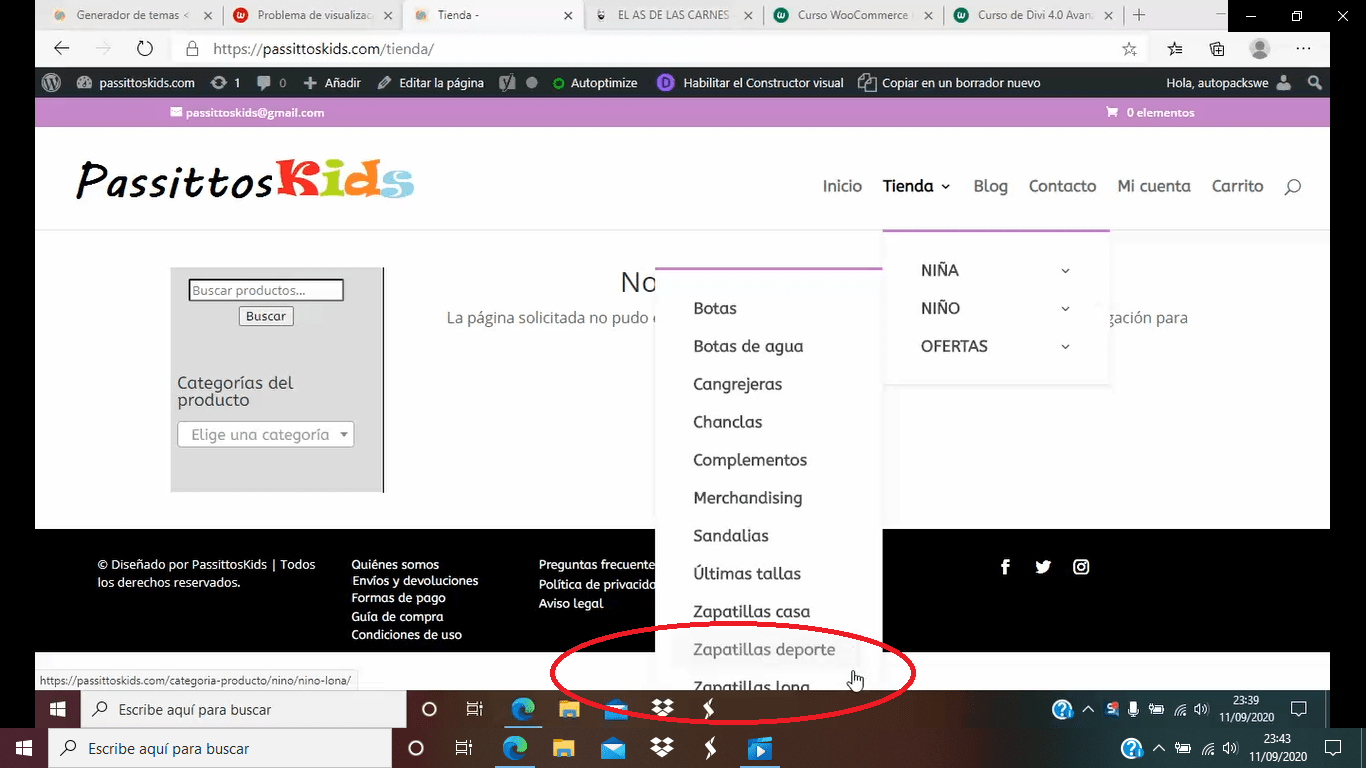Visit the Twitter icon in footer
Viewport: 1366px width, 768px height.
click(x=1043, y=567)
